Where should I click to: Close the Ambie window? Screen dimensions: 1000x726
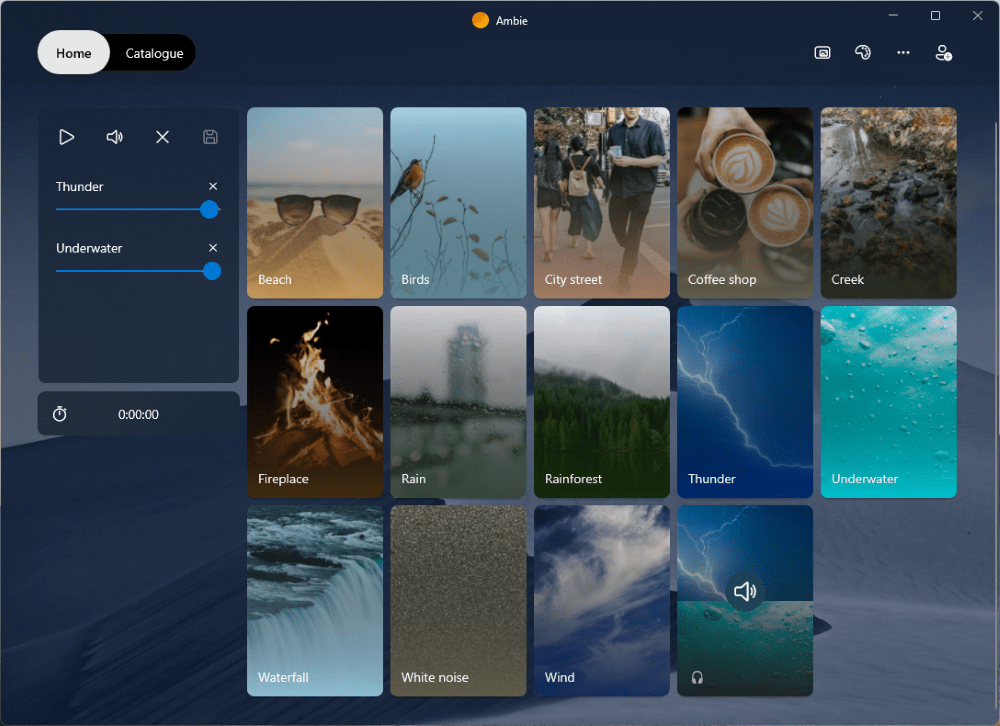tap(978, 15)
